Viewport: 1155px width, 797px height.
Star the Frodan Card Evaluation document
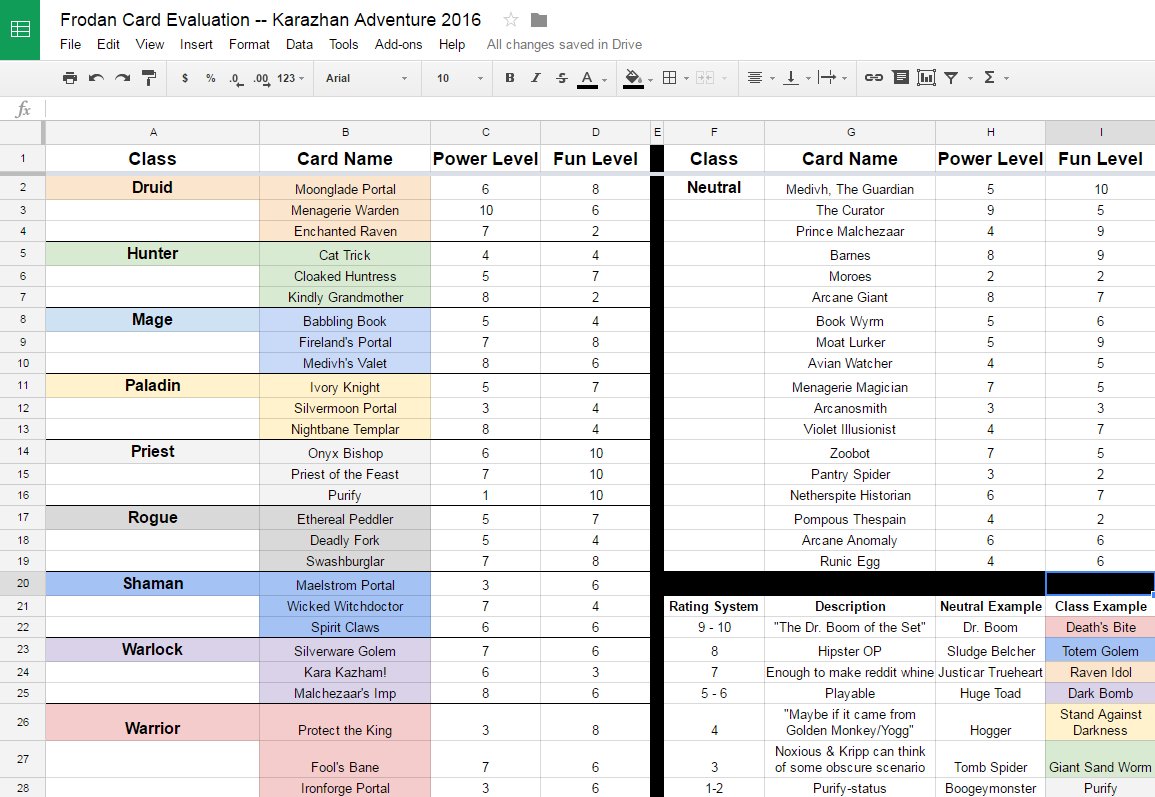[510, 20]
